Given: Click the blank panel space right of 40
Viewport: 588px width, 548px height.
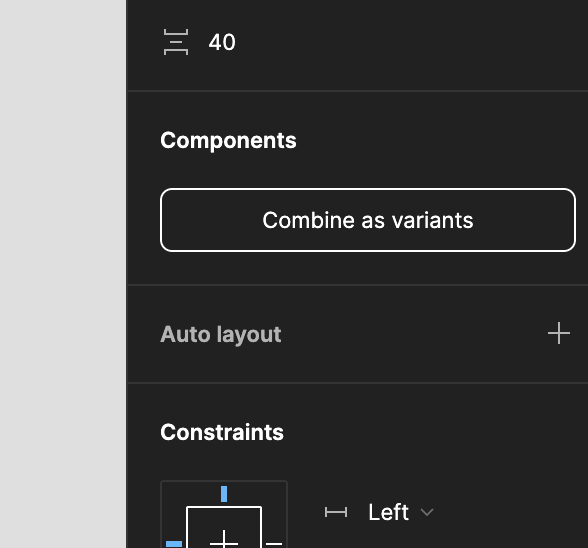Looking at the screenshot, I should (x=412, y=42).
